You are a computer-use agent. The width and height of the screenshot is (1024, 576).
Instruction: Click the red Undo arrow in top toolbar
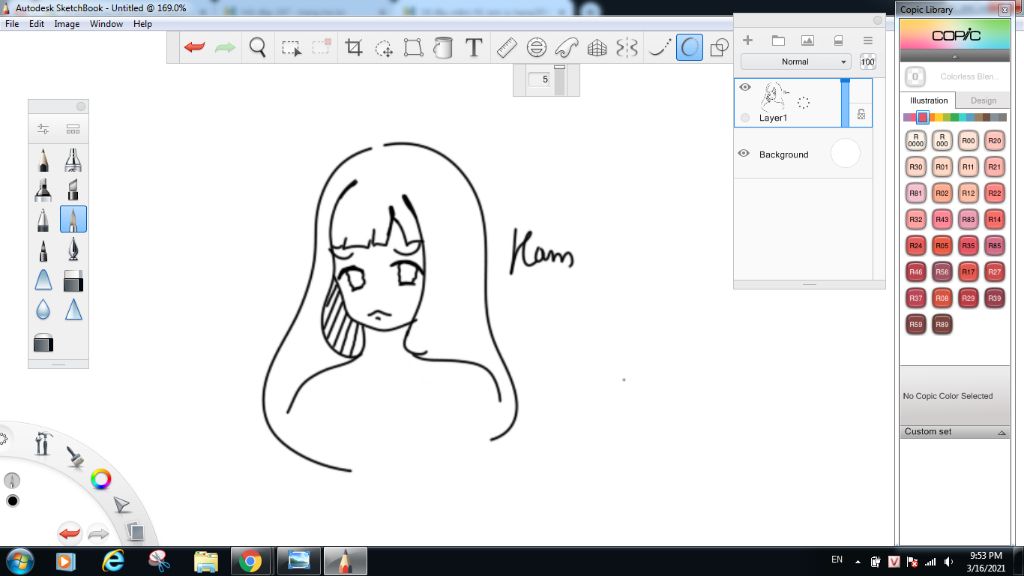[x=195, y=47]
